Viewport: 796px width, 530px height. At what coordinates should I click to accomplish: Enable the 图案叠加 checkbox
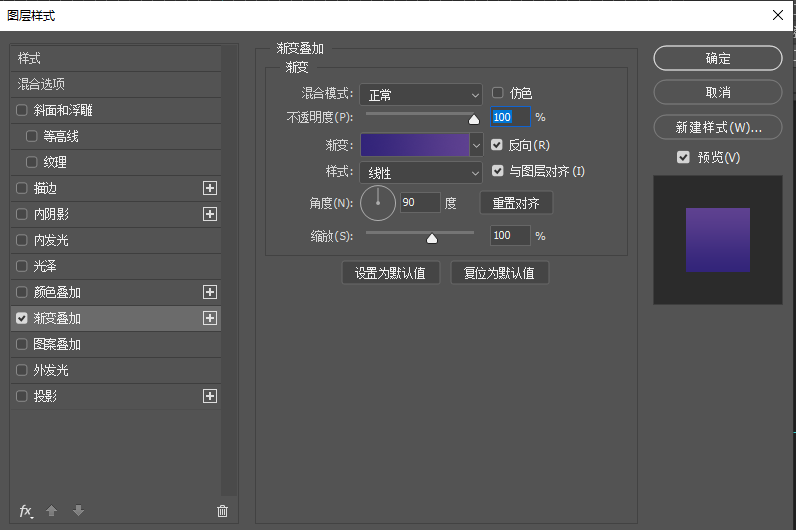coord(22,344)
